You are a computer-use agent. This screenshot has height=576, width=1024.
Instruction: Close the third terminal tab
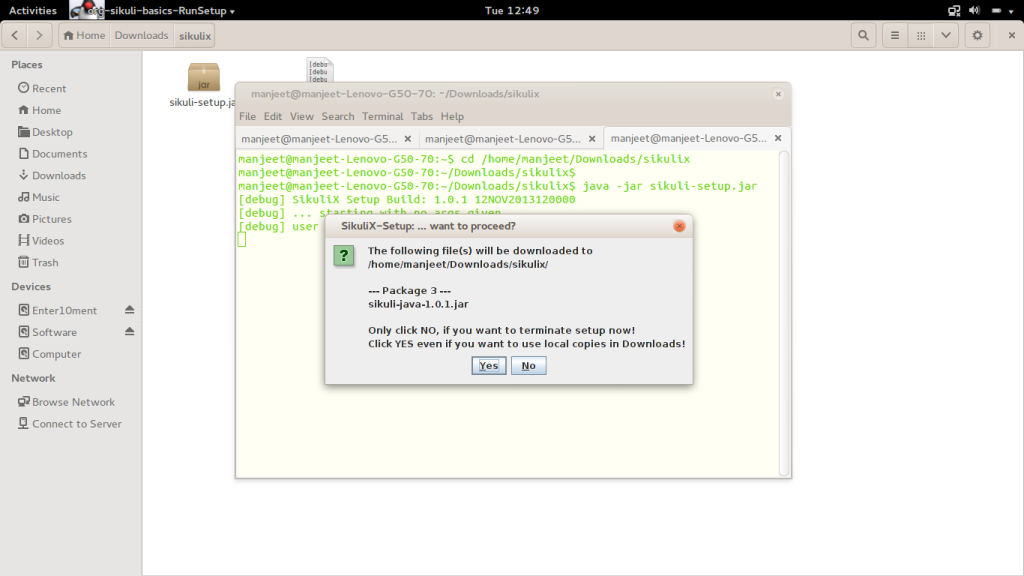click(x=778, y=138)
